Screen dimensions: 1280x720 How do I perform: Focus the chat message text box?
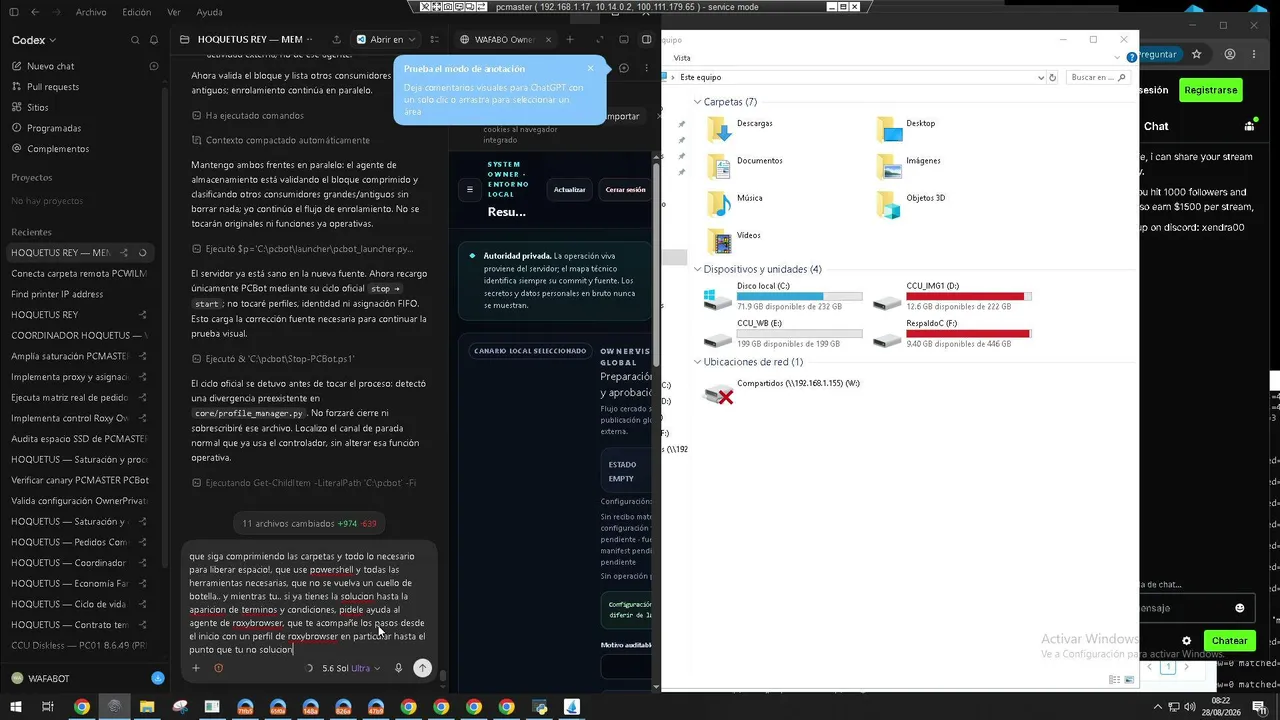pyautogui.click(x=307, y=602)
